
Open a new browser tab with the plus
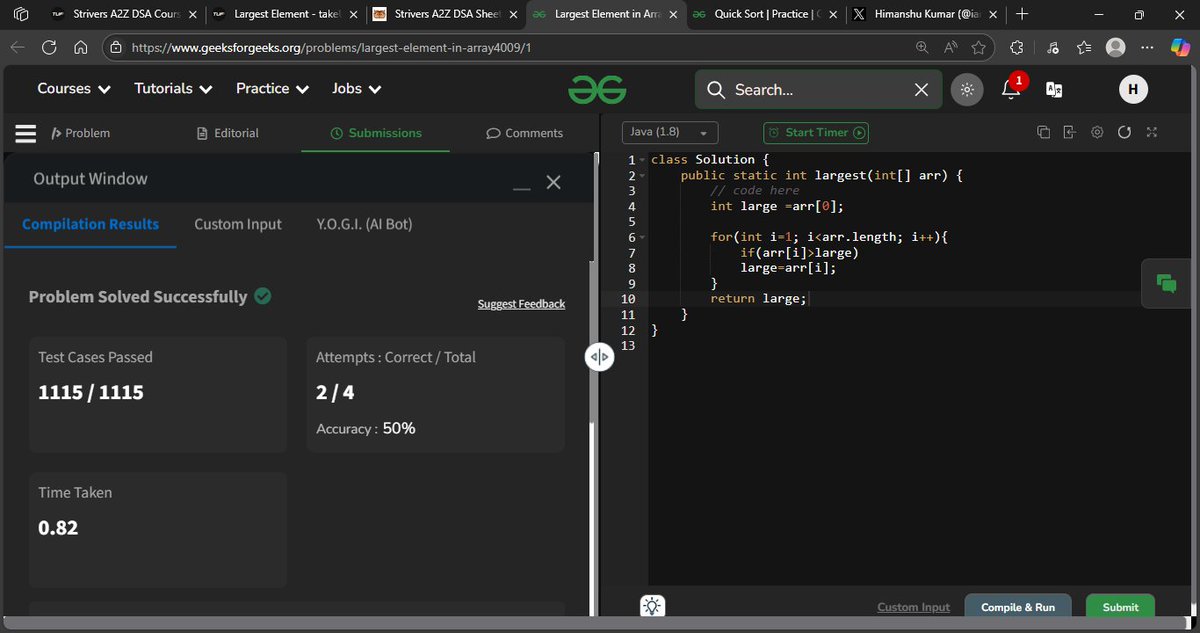tap(1021, 14)
